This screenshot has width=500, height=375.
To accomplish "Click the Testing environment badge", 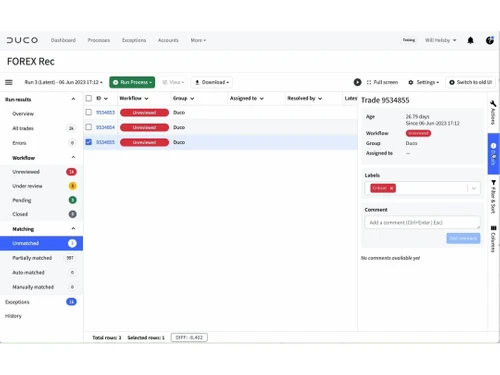I will coord(409,40).
